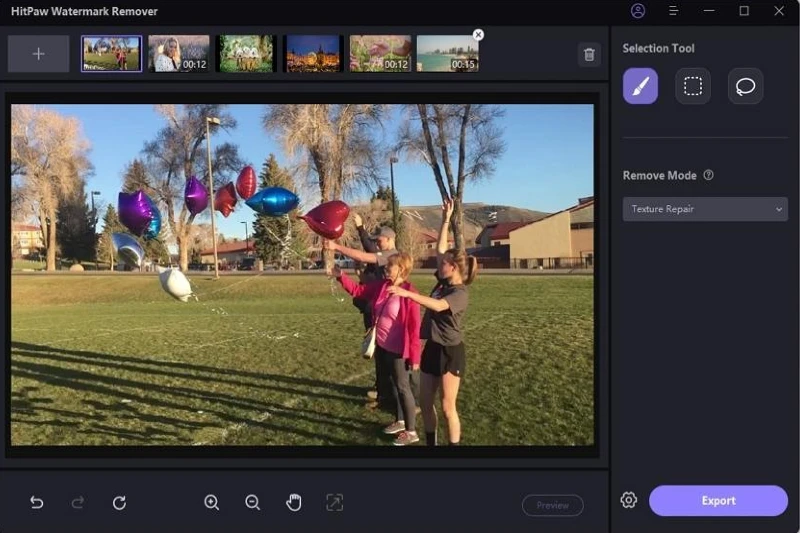Screen dimensions: 800x533
Task: Select the rectangular Marquee selection tool
Action: point(692,86)
